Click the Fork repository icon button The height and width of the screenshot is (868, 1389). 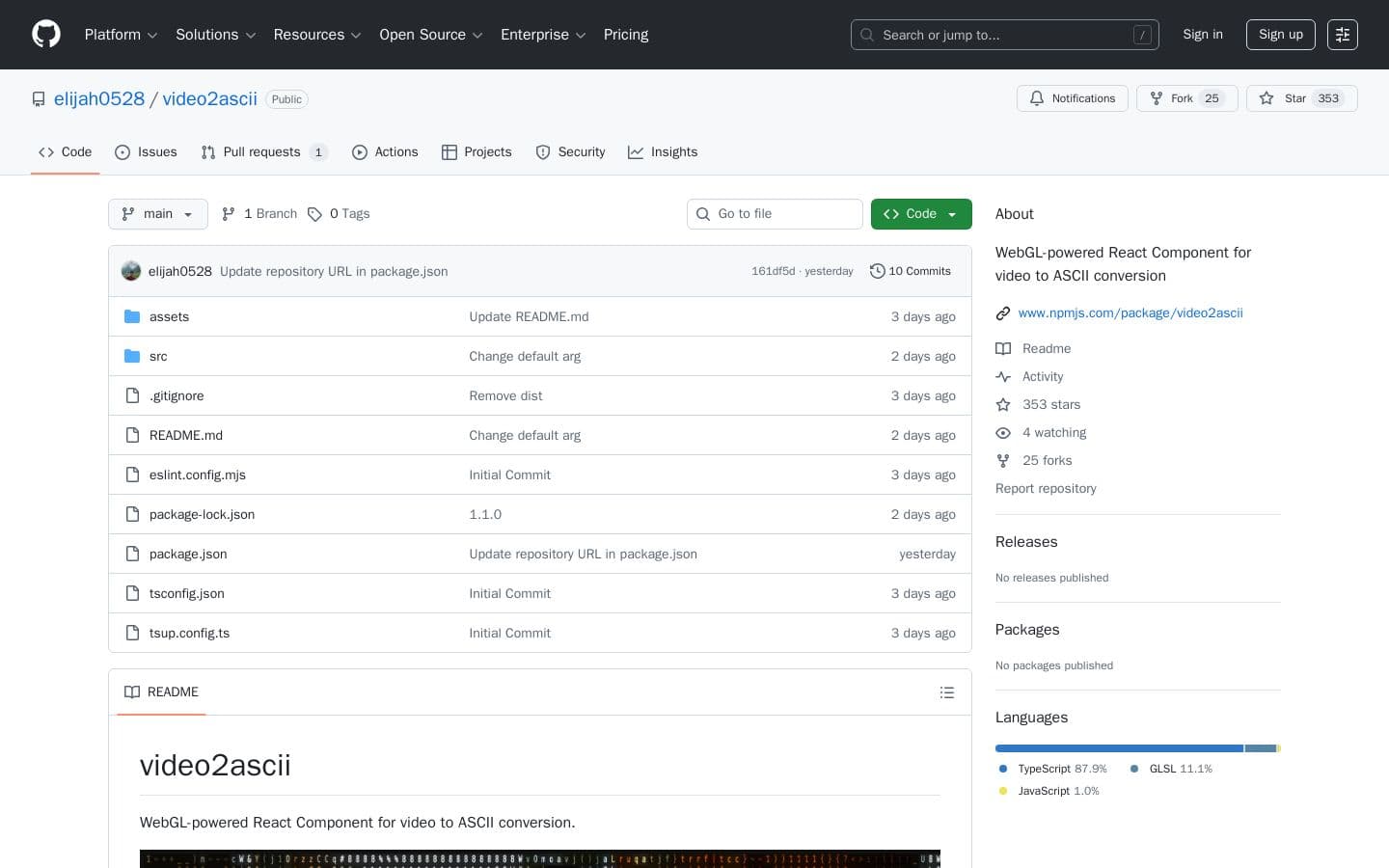click(x=1186, y=98)
